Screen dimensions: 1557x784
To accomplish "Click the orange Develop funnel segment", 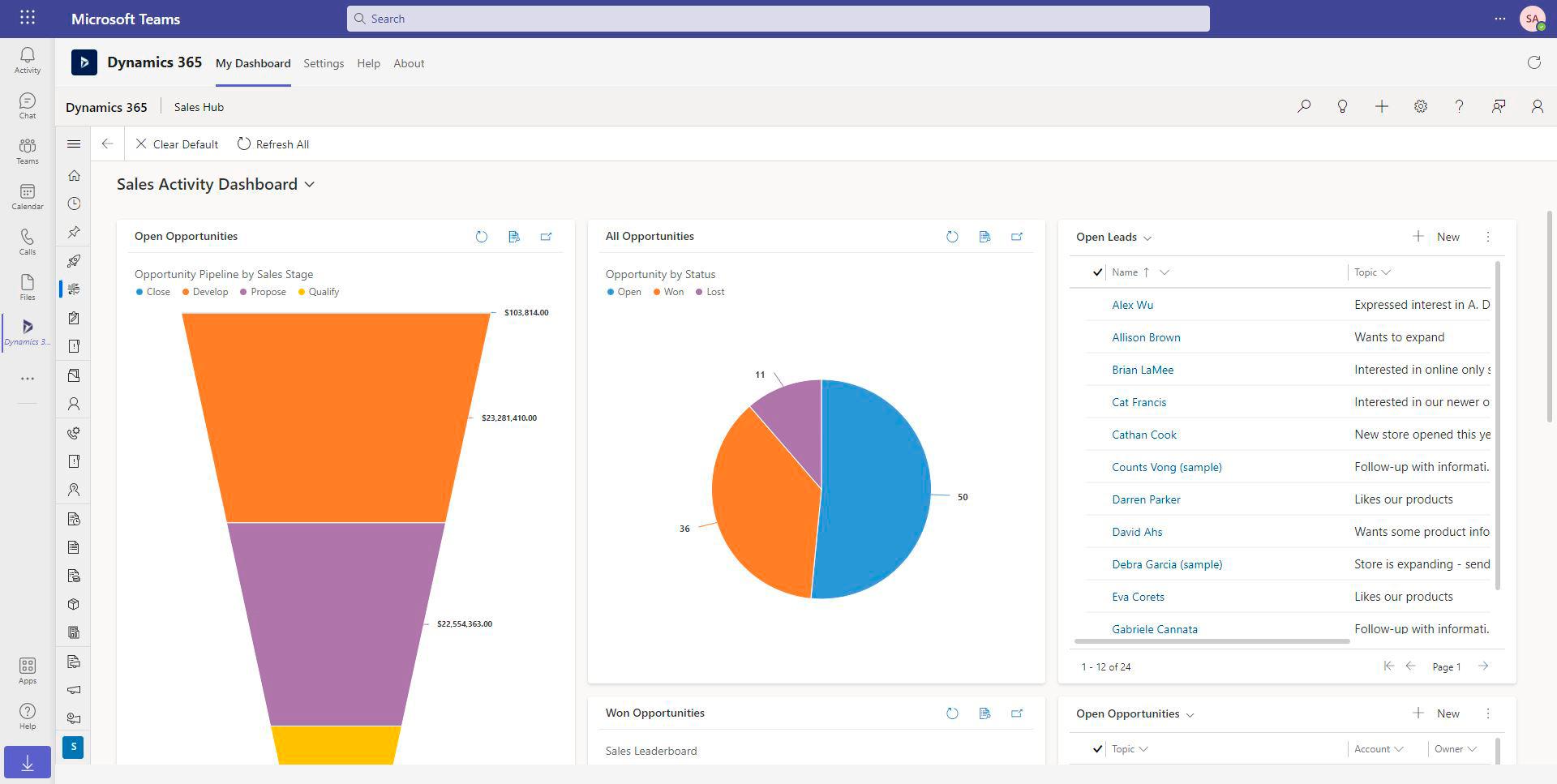I will pos(336,418).
